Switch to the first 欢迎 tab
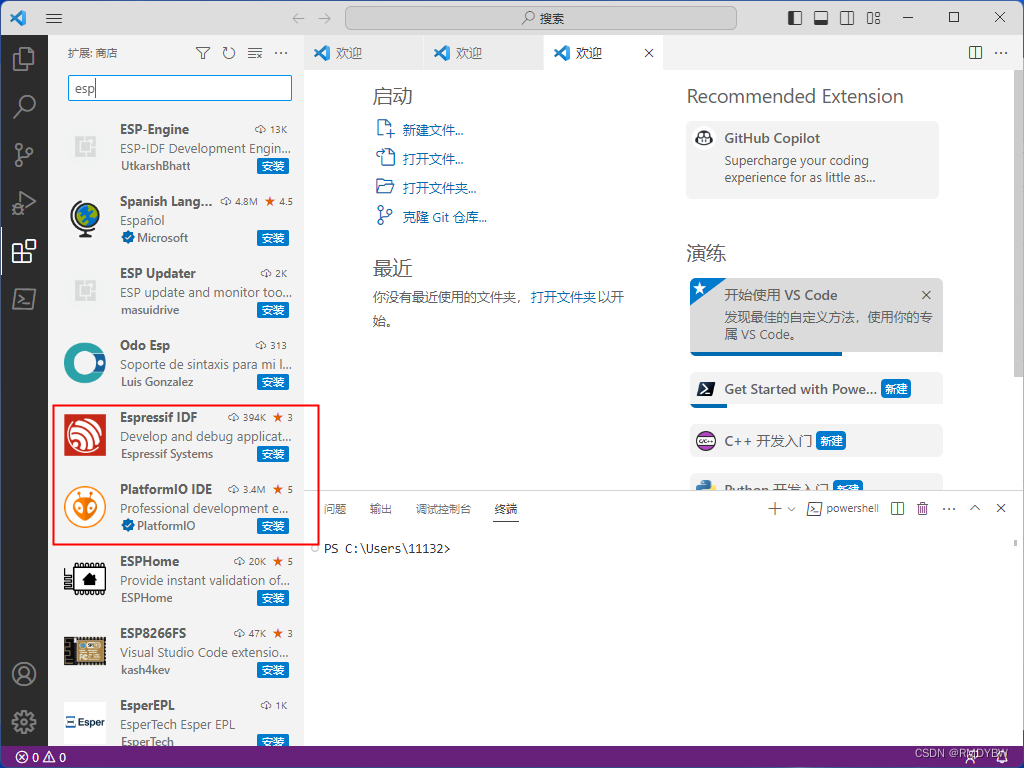Screen dimensions: 1024x768 coord(363,53)
